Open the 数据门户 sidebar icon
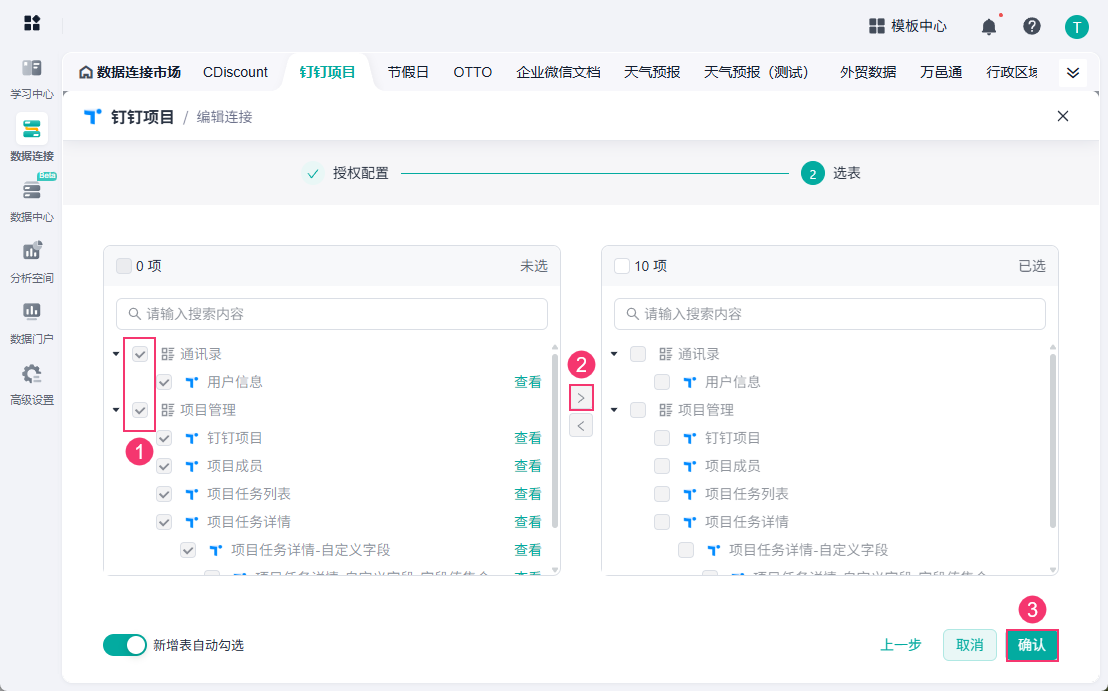This screenshot has height=691, width=1108. tap(32, 312)
